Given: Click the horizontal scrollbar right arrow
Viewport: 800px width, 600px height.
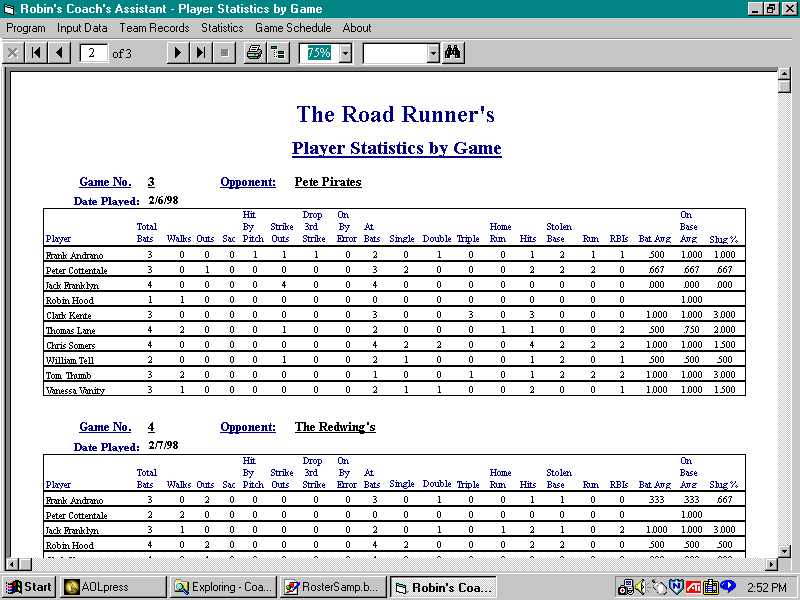Looking at the screenshot, I should pyautogui.click(x=769, y=564).
